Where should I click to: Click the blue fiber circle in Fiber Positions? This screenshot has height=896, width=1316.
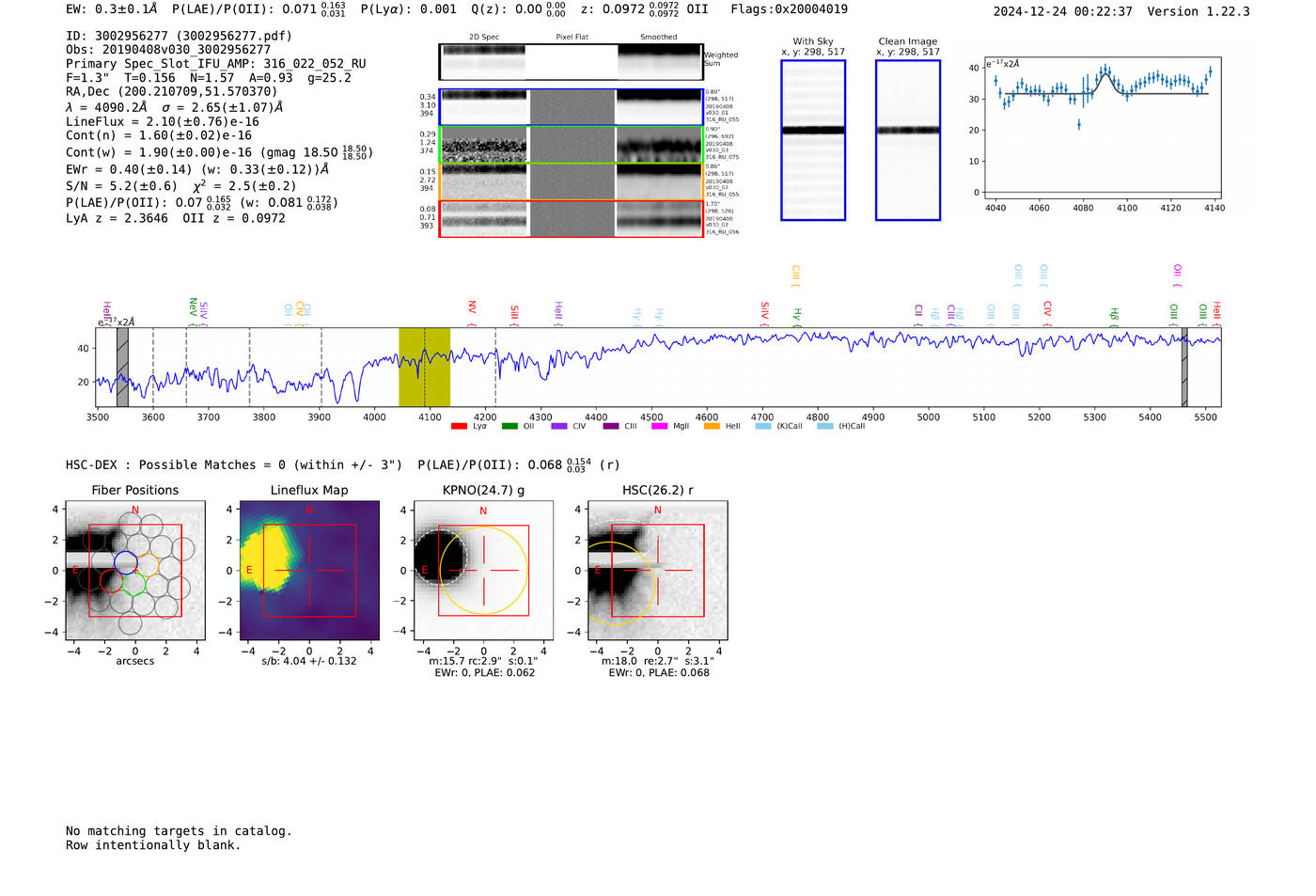click(x=126, y=562)
